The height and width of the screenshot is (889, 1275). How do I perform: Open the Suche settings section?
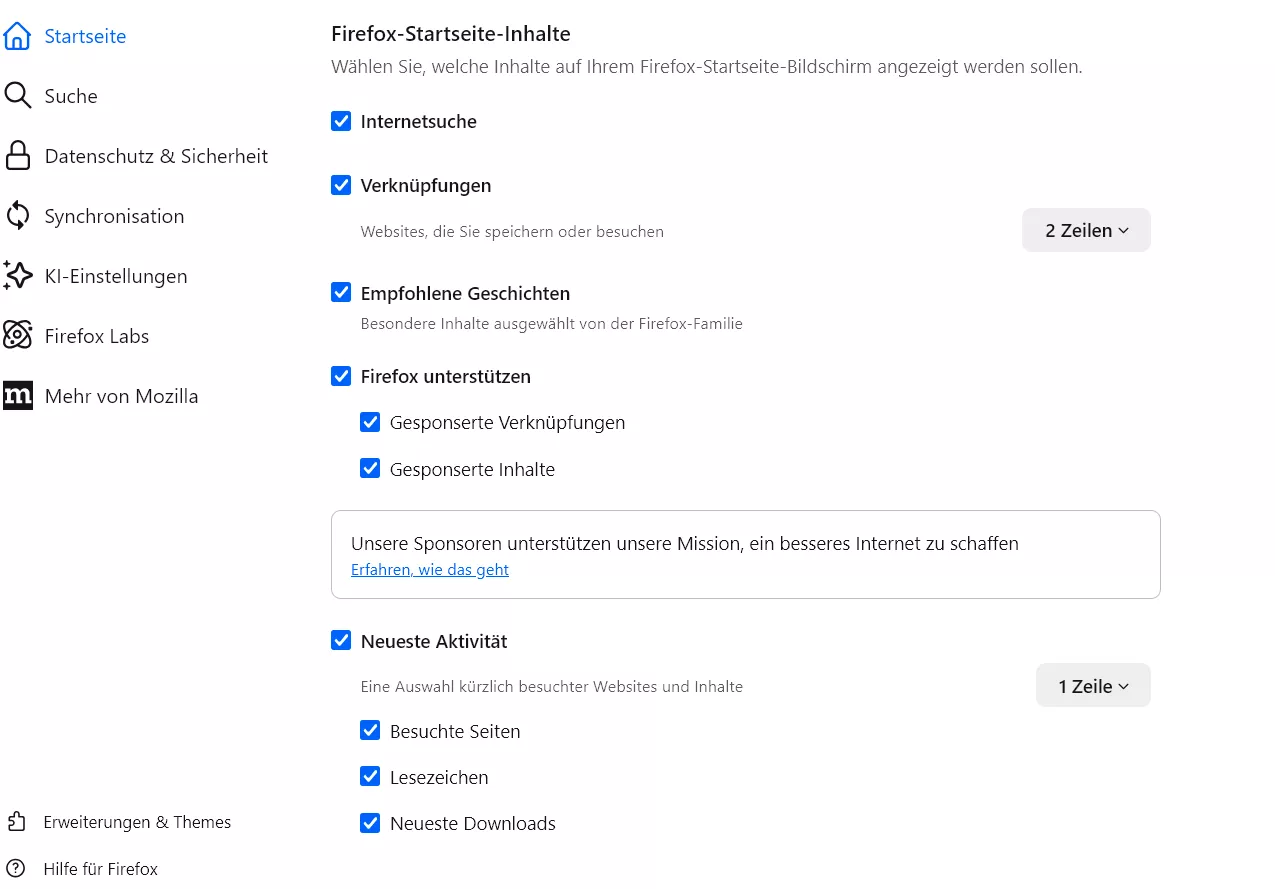[71, 96]
